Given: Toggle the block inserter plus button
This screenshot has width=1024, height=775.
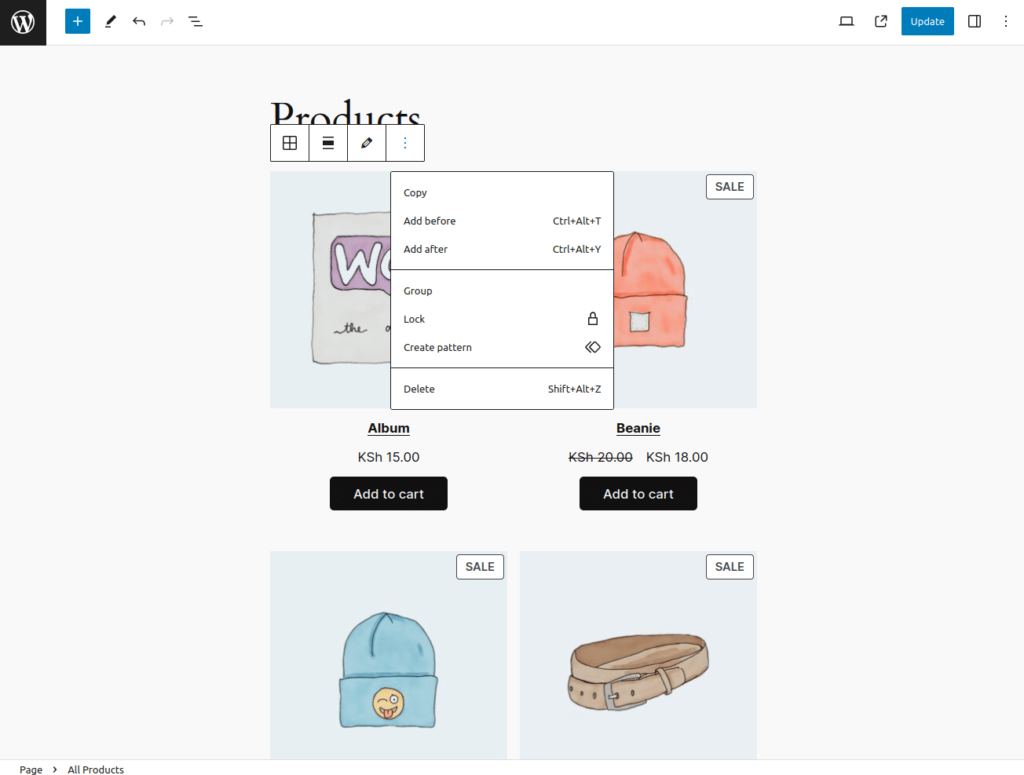Looking at the screenshot, I should click(77, 22).
